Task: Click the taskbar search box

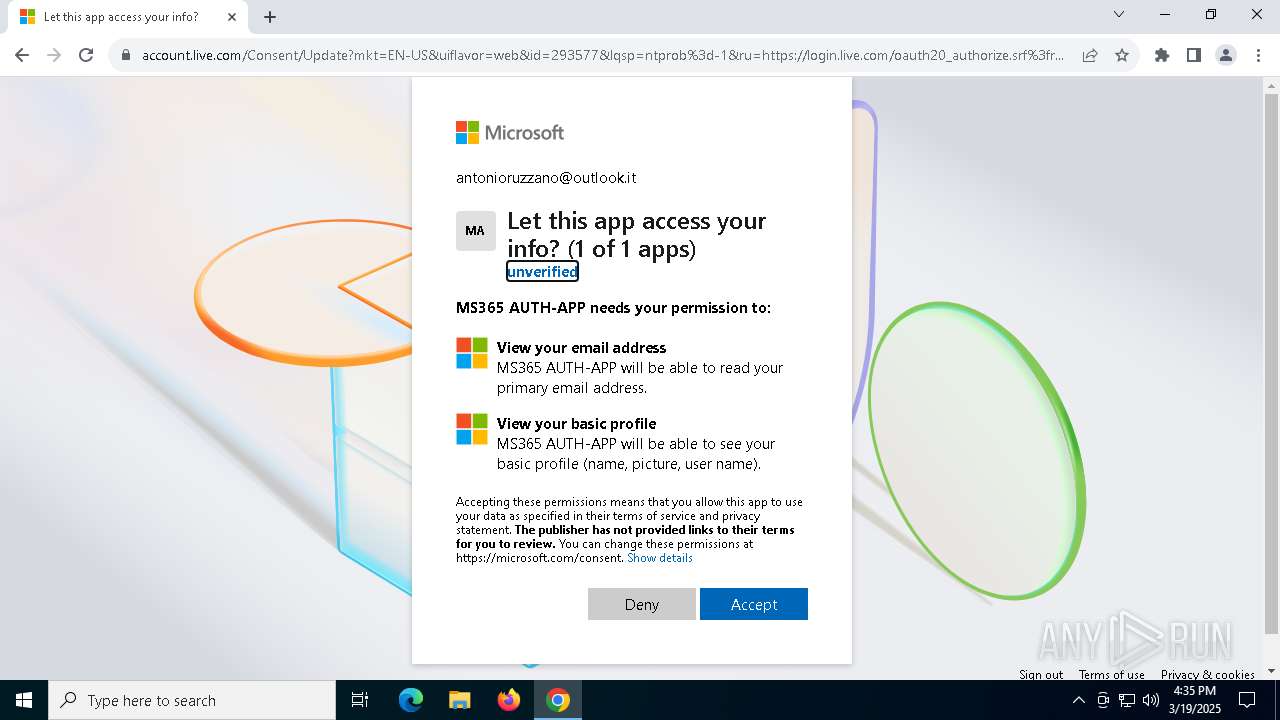Action: [x=192, y=700]
